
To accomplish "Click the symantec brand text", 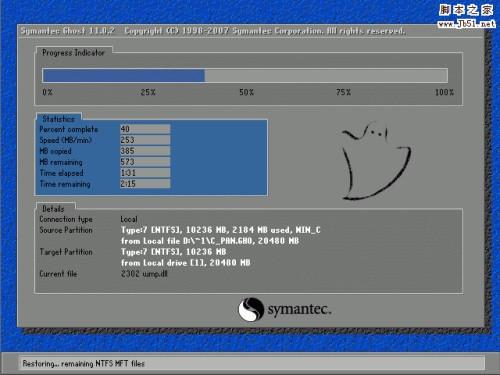I will coord(299,310).
